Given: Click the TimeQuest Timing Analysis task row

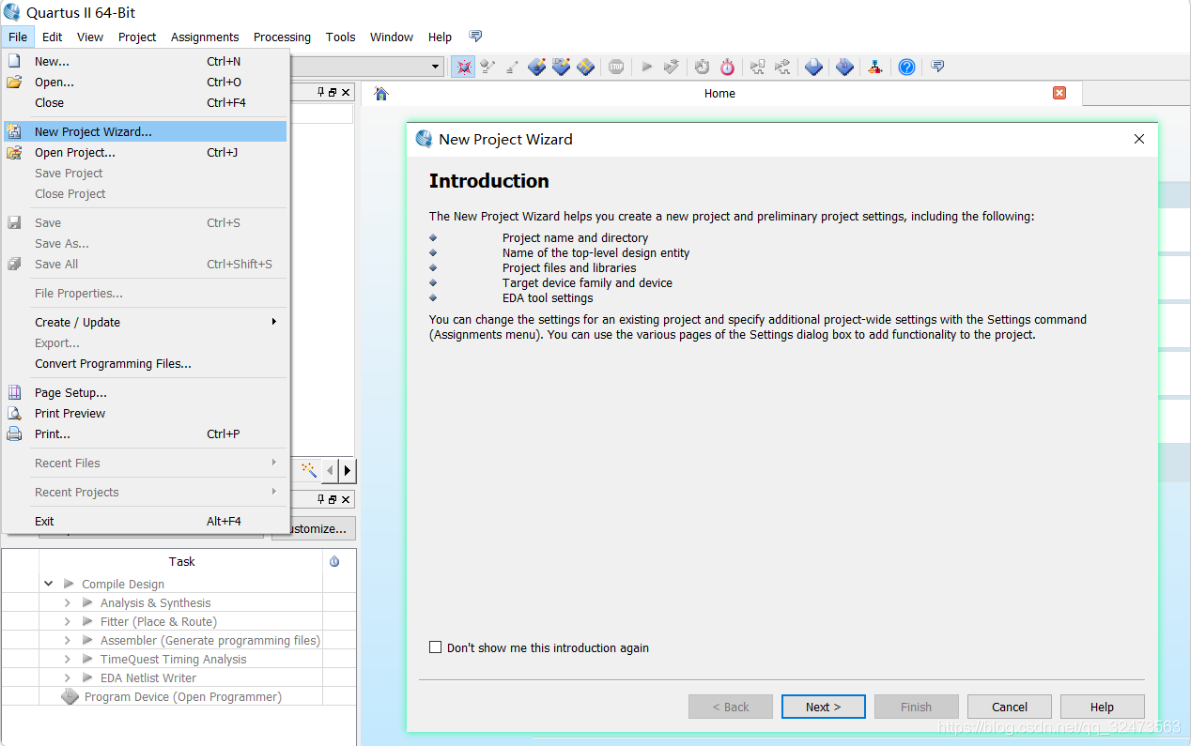Looking at the screenshot, I should (173, 659).
